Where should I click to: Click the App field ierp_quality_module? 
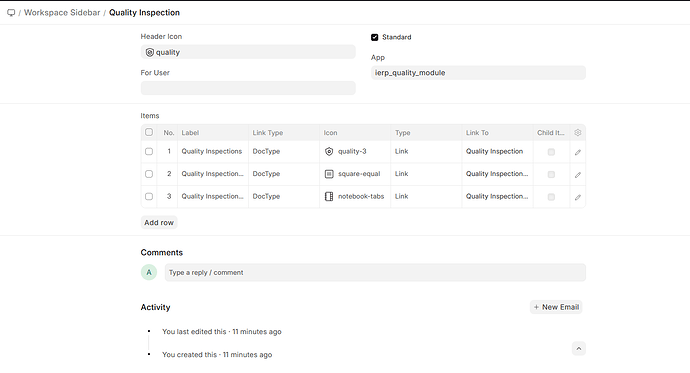[x=478, y=73]
